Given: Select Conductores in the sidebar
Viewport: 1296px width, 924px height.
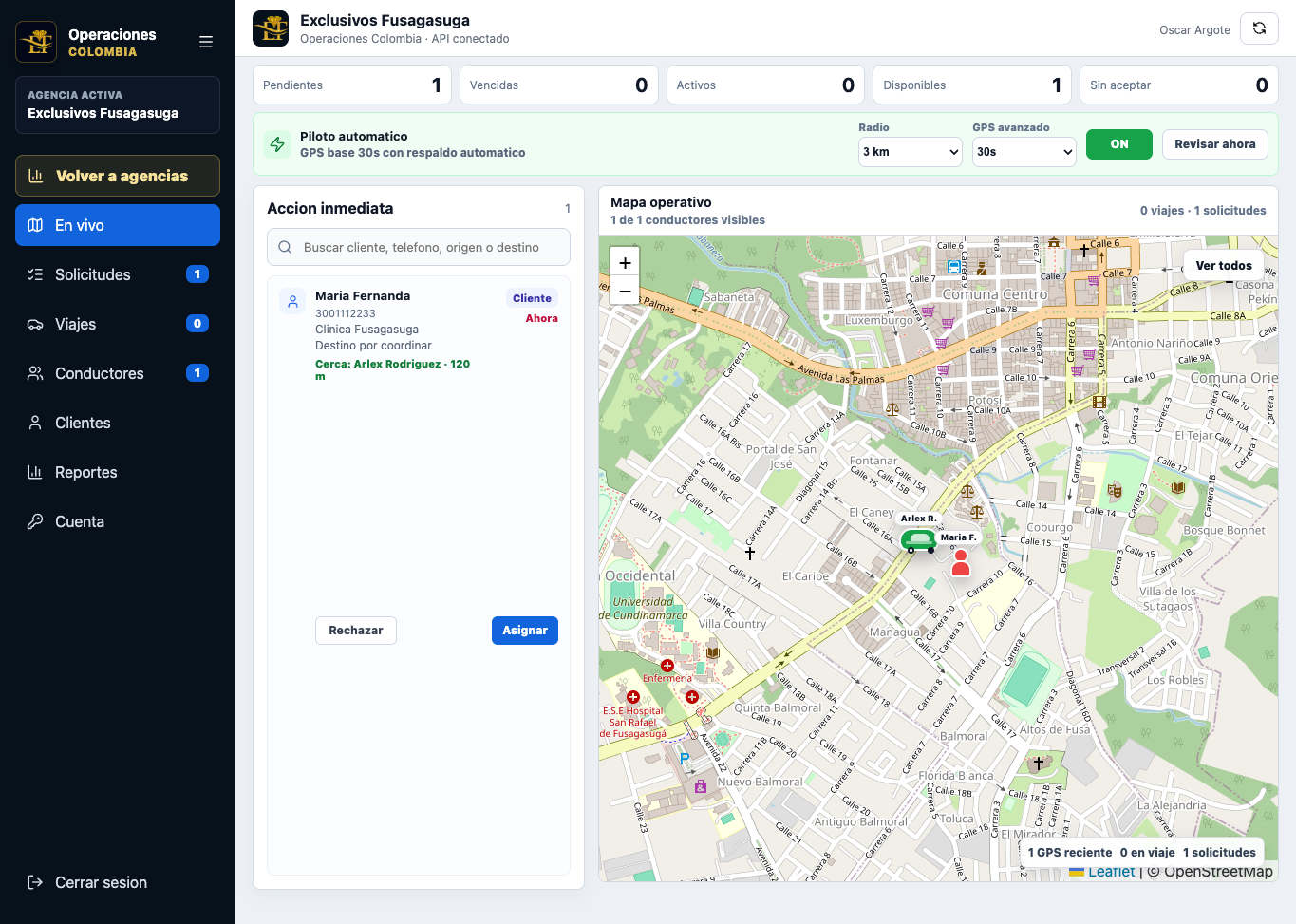Looking at the screenshot, I should coord(118,373).
